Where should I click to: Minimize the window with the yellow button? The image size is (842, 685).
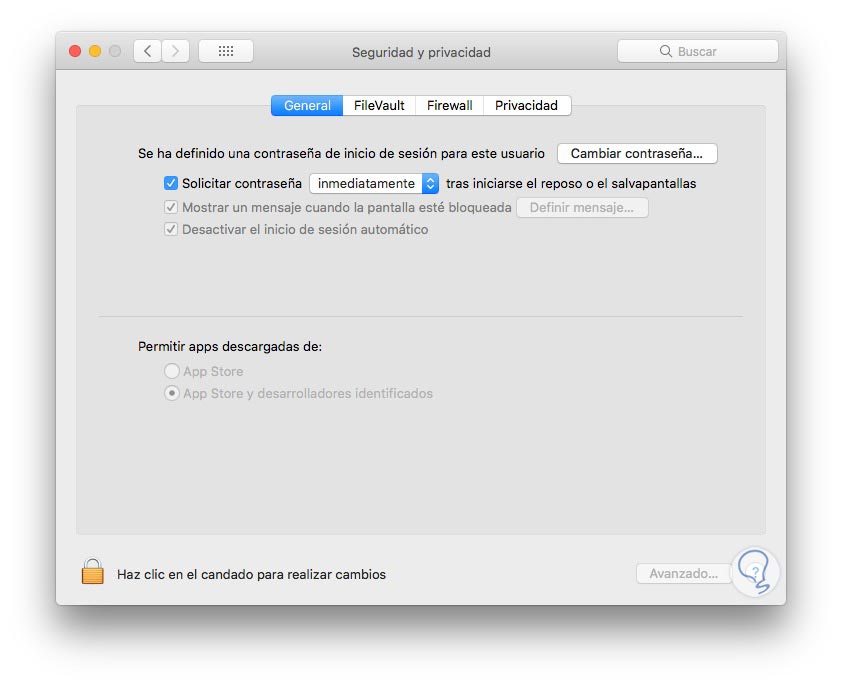pyautogui.click(x=95, y=51)
